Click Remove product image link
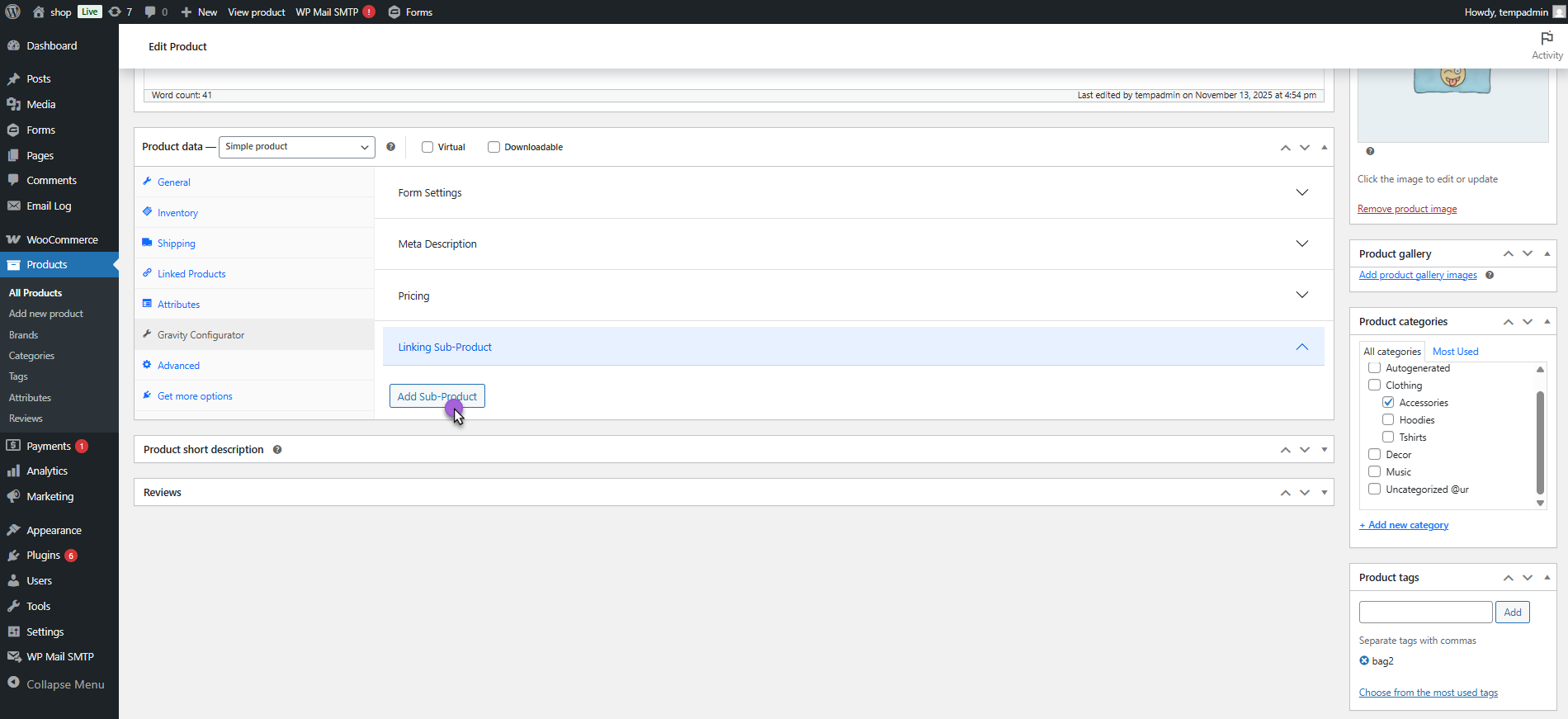Screen dimensions: 1568x719 pos(1407,209)
